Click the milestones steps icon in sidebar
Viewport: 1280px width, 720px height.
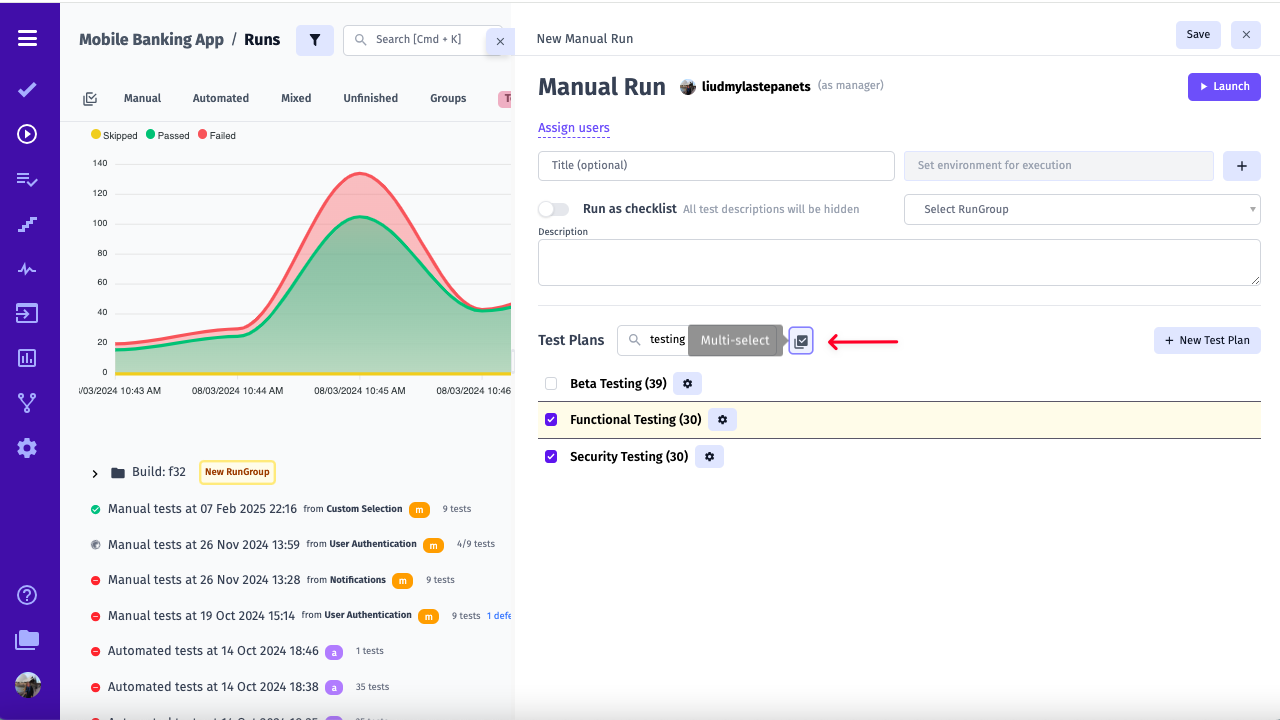[x=25, y=224]
